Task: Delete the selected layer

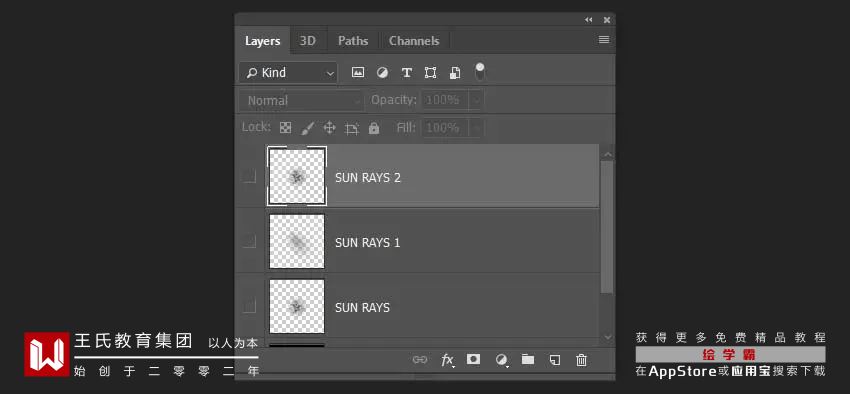Action: 581,360
